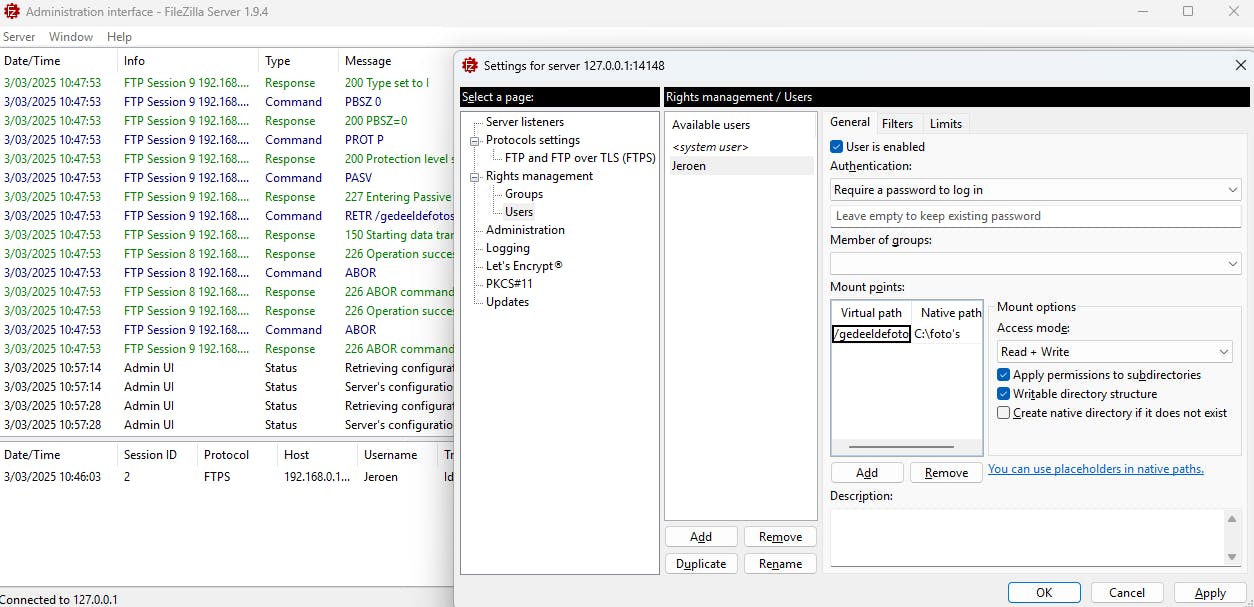This screenshot has height=607, width=1254.
Task: Switch to the Limits tab
Action: (x=945, y=124)
